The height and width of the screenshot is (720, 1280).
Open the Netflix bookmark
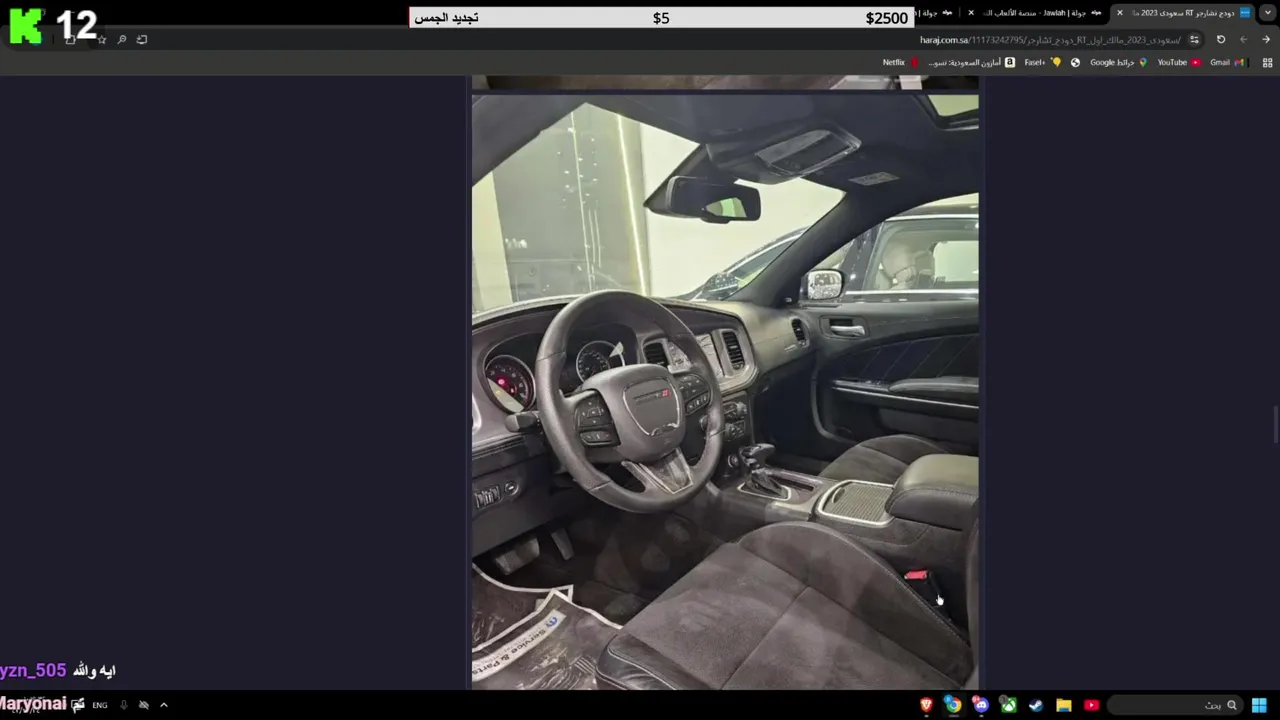(901, 62)
